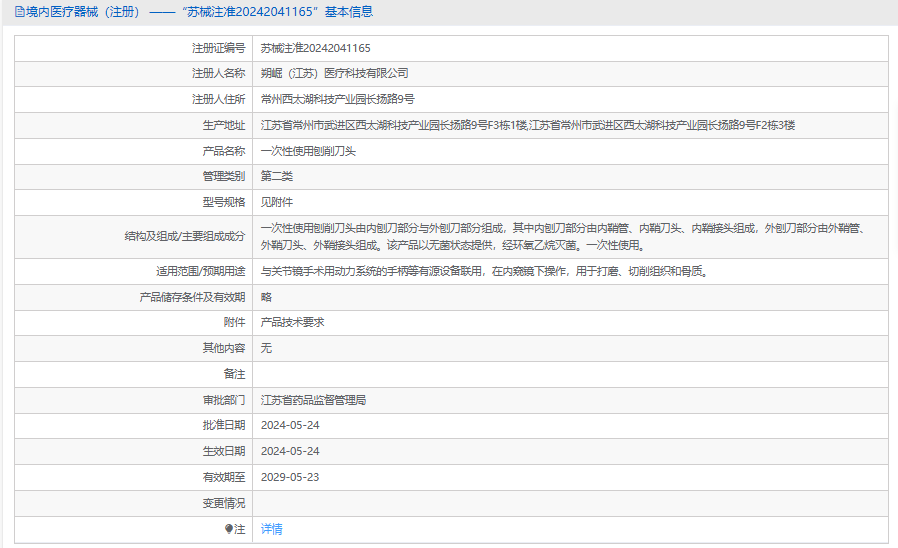Select product name 一次性使用刨削刀头

(308, 152)
